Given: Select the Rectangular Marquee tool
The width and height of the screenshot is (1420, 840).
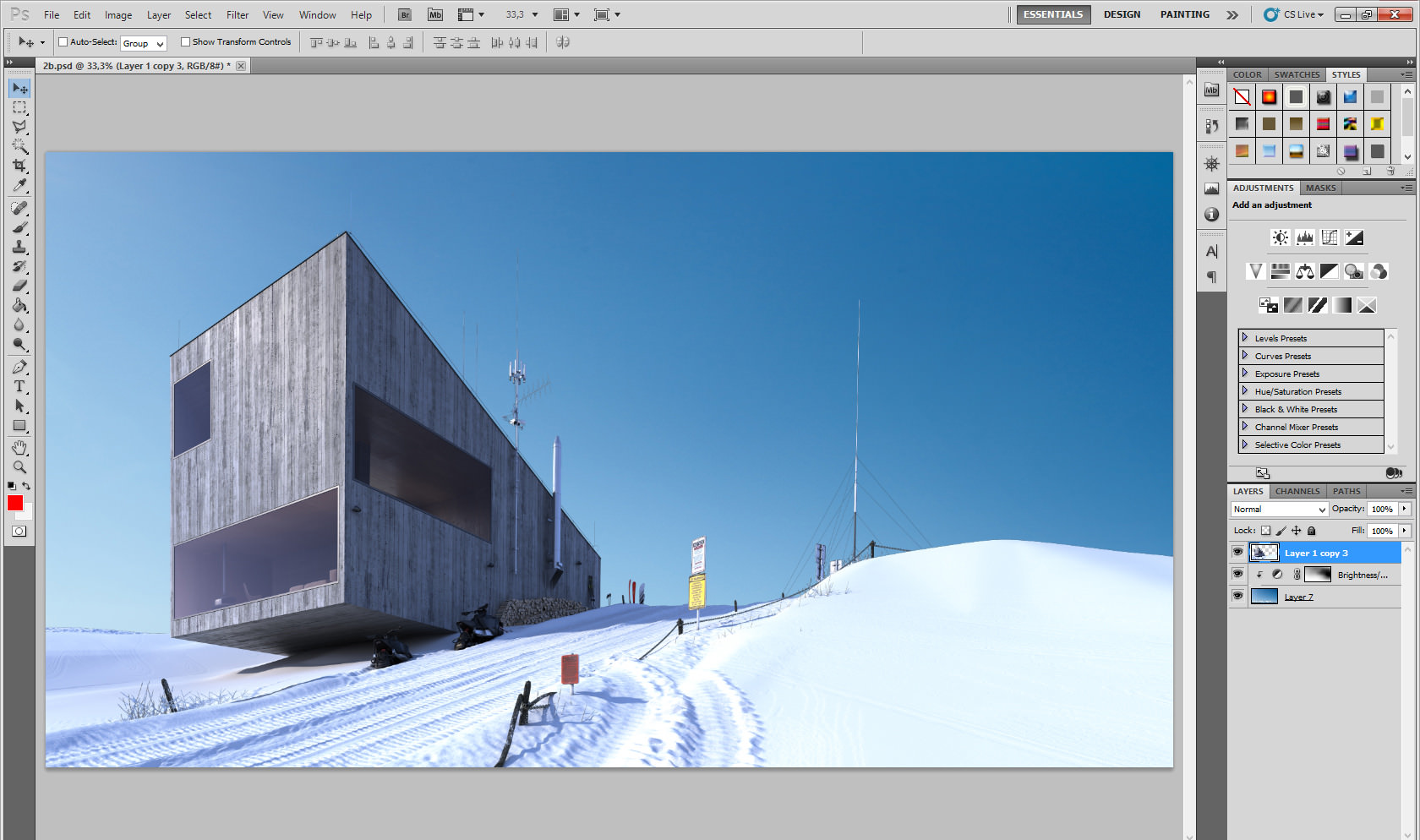Looking at the screenshot, I should (x=19, y=107).
